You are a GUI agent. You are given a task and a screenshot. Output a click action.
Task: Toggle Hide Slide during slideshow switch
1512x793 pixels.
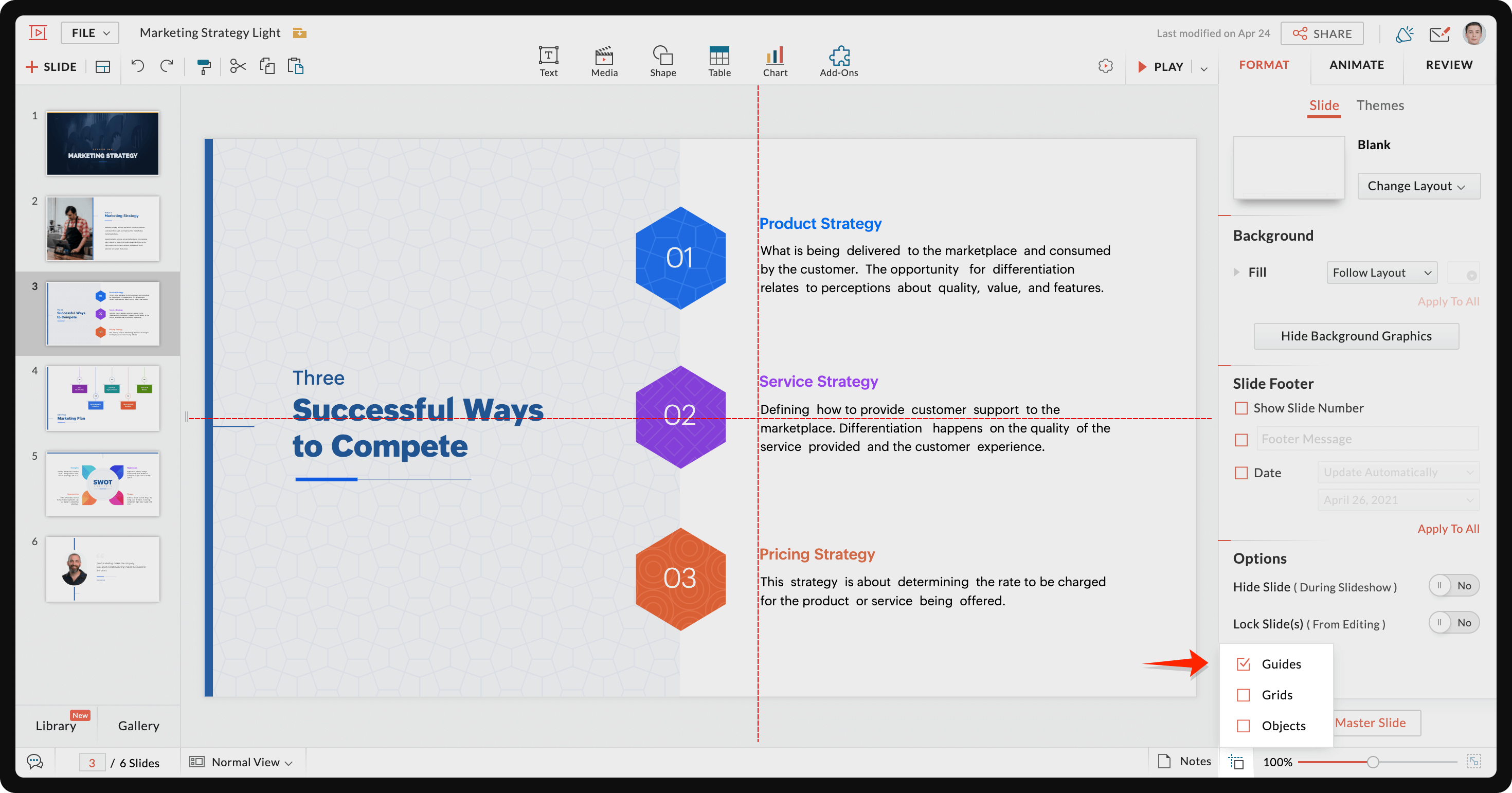click(x=1453, y=586)
